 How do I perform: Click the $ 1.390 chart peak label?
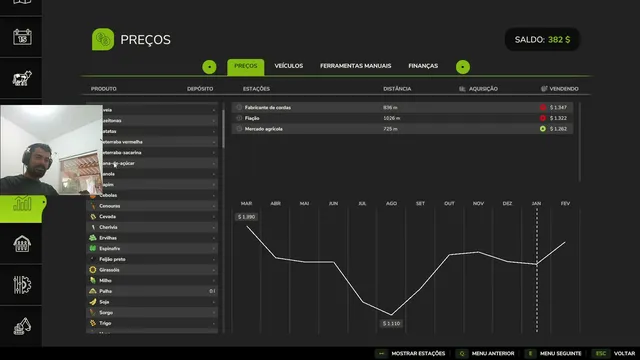[x=247, y=217]
